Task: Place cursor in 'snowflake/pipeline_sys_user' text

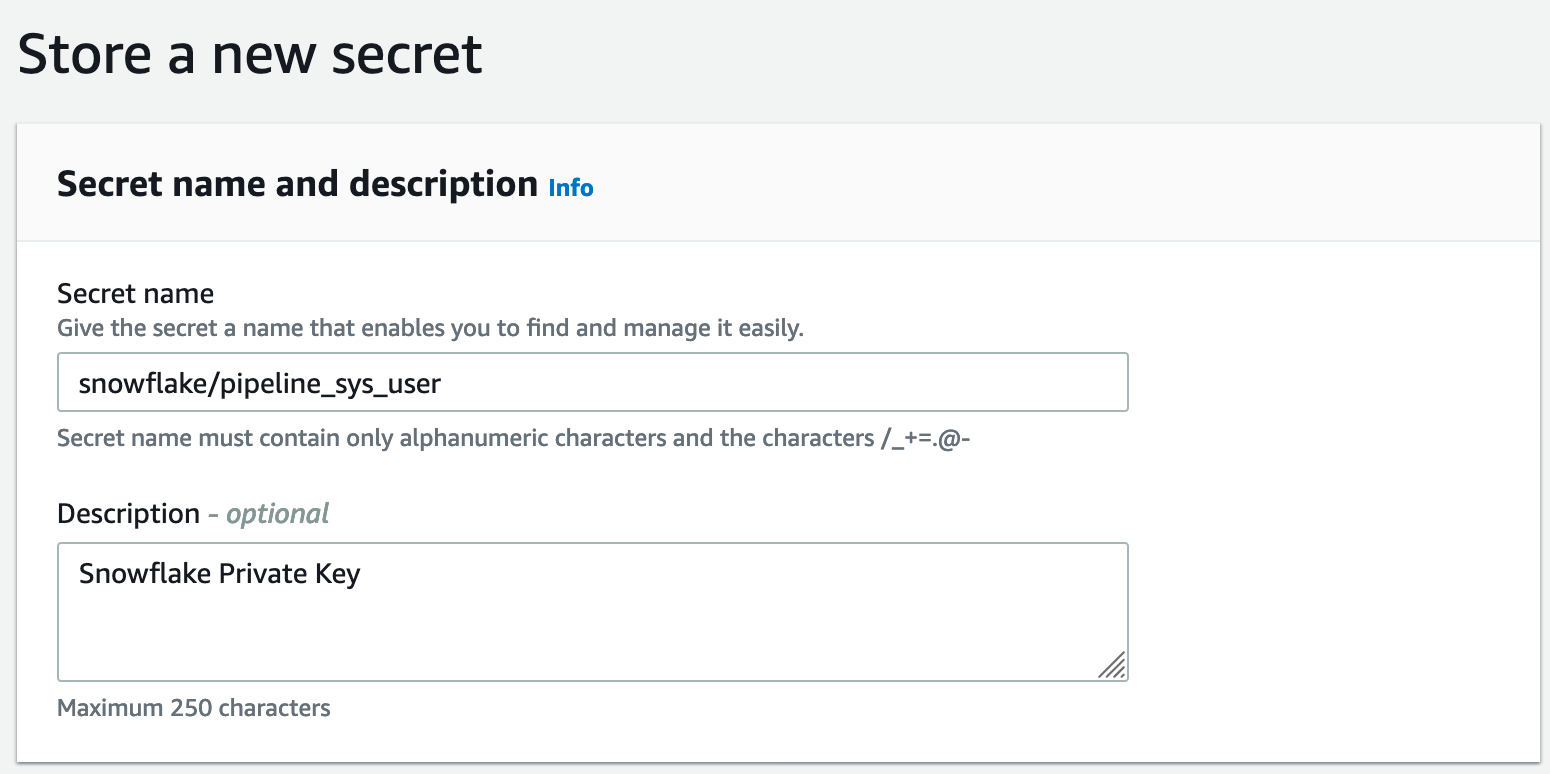Action: 260,383
